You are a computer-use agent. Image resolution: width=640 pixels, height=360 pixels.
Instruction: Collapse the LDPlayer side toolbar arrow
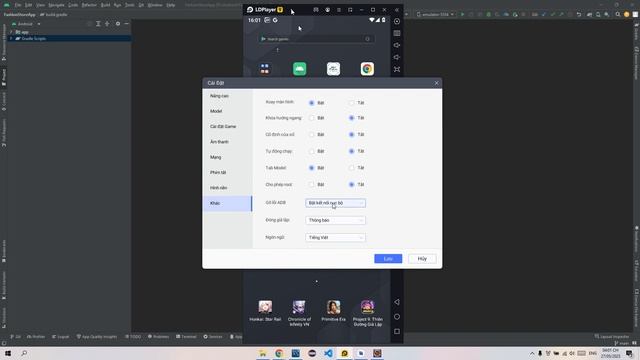(397, 9)
